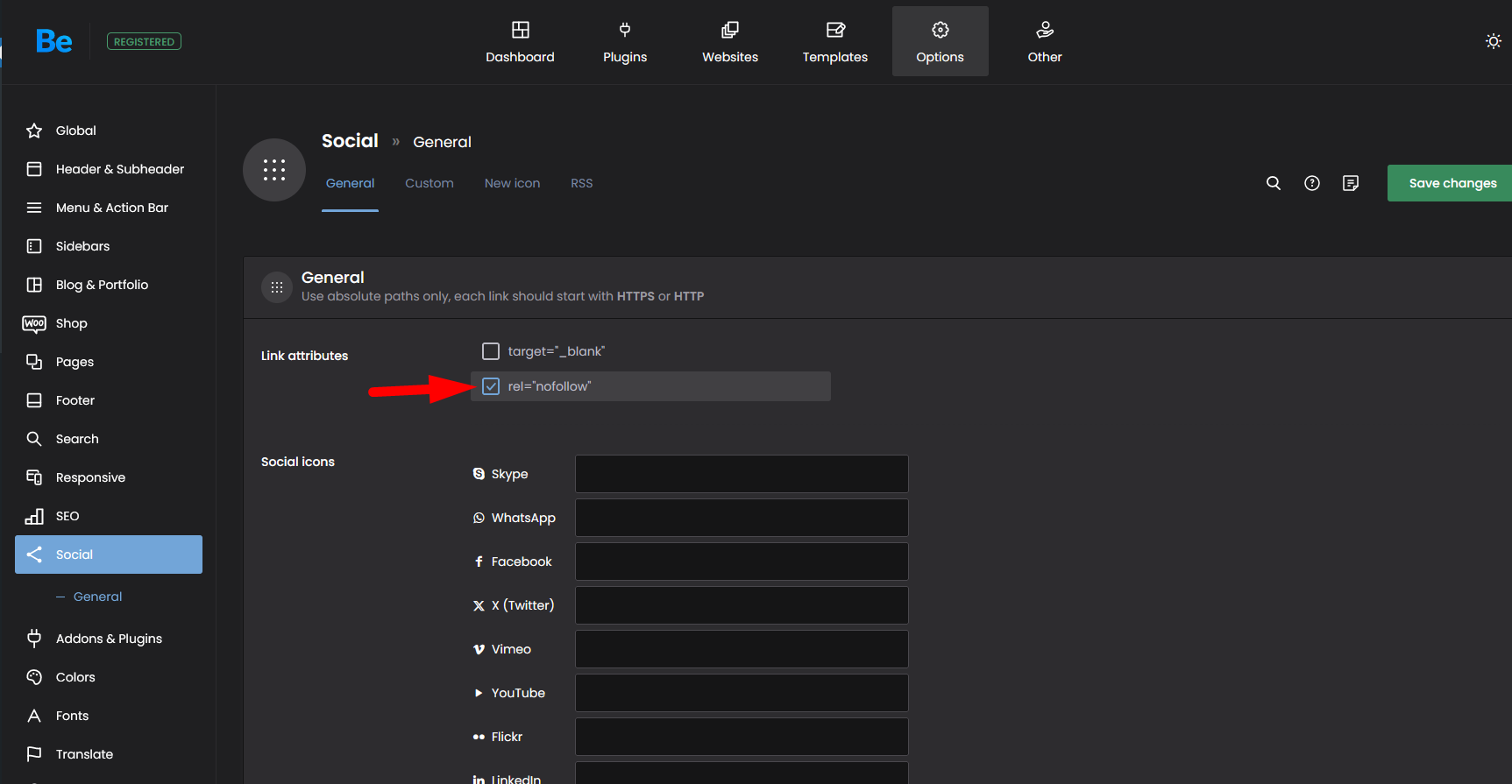Open Menu & Action Bar settings
The width and height of the screenshot is (1512, 784).
pyautogui.click(x=109, y=208)
